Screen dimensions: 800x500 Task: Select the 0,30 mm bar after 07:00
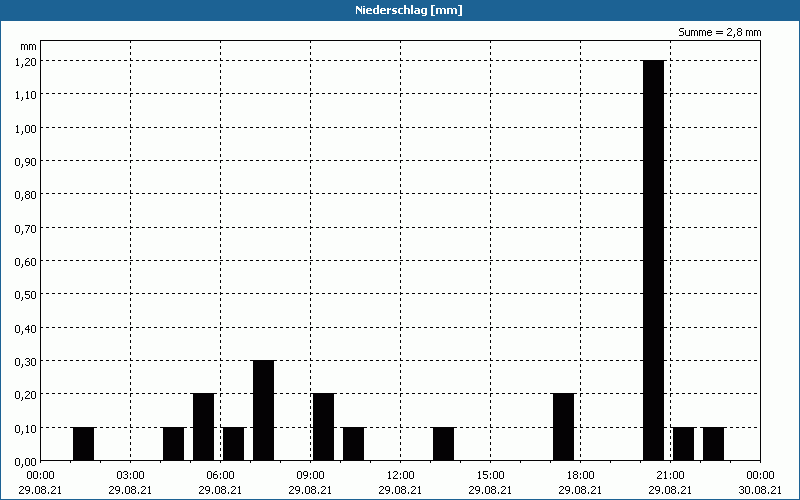tap(264, 411)
